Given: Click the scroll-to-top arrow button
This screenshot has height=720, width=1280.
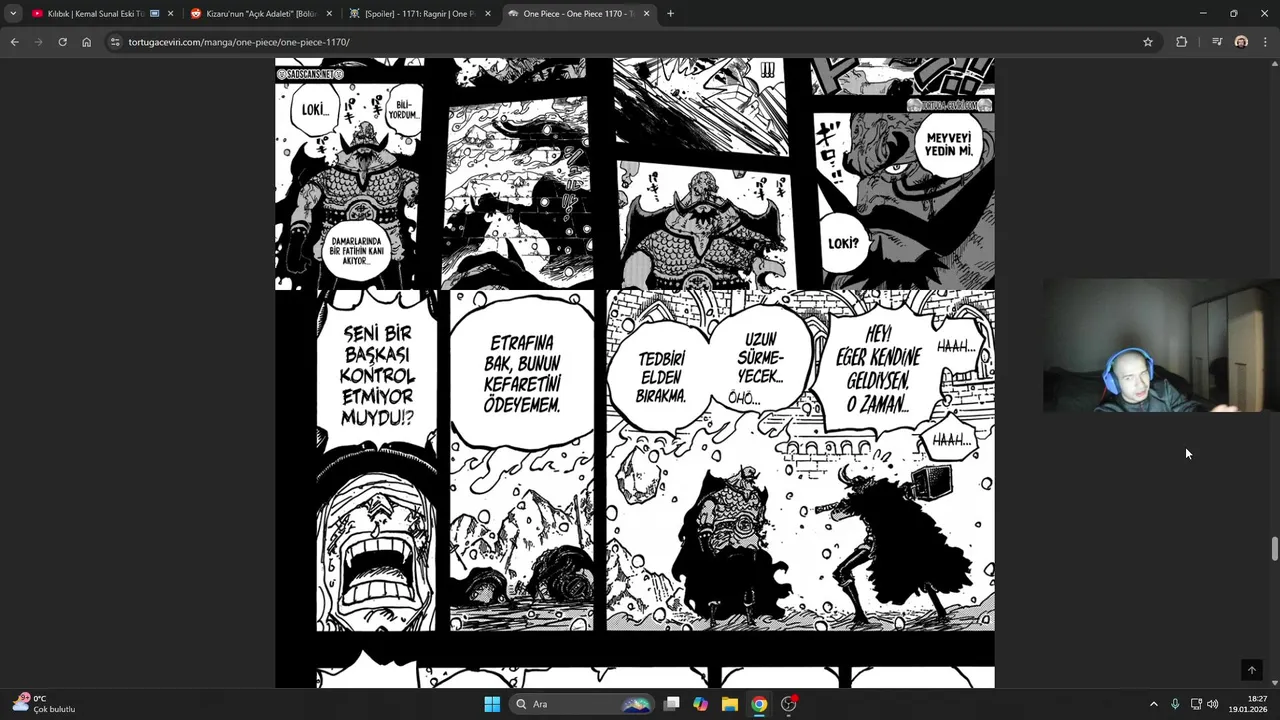Looking at the screenshot, I should [1251, 670].
